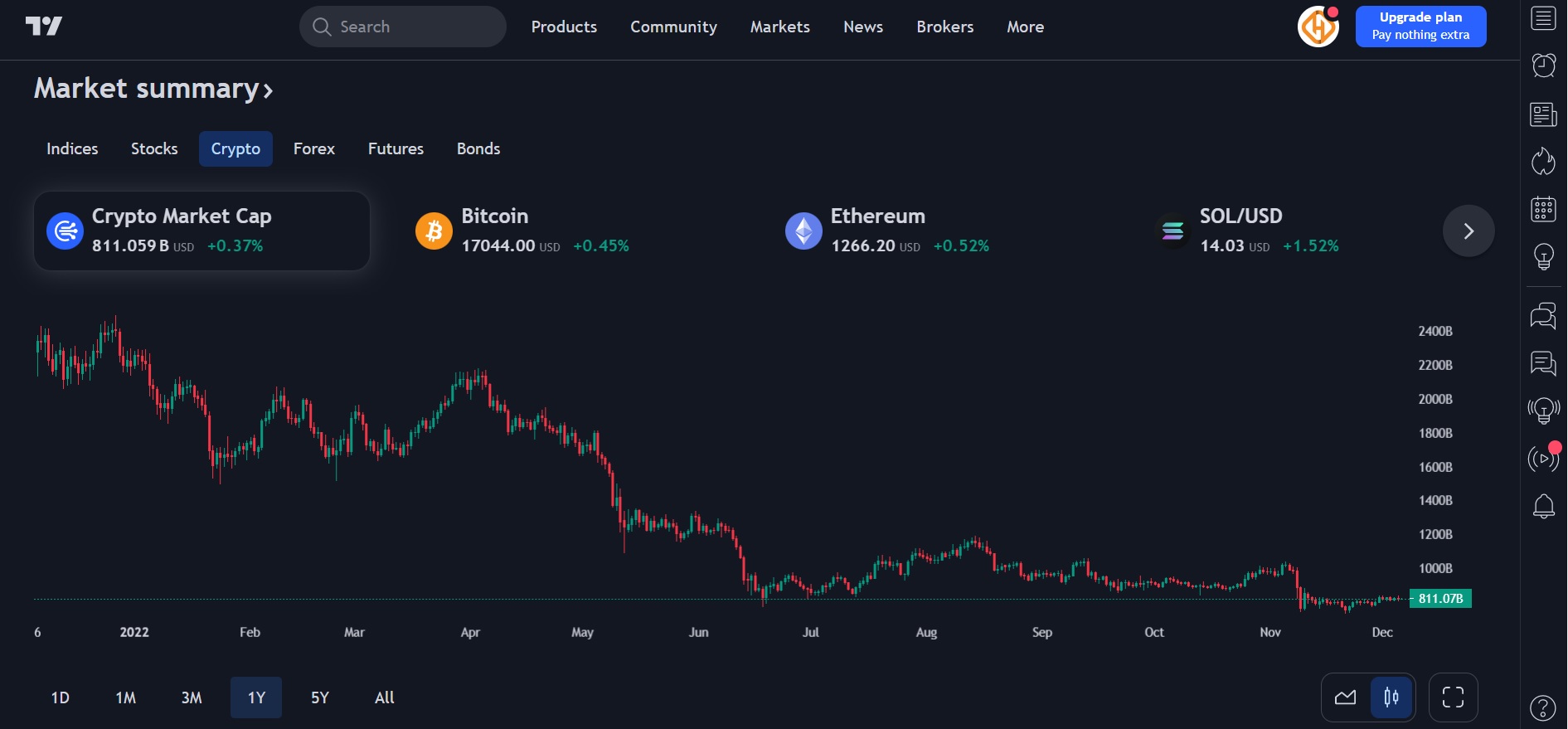The image size is (1568, 729).
Task: Open the Crypto Market Cap card
Action: [x=201, y=231]
